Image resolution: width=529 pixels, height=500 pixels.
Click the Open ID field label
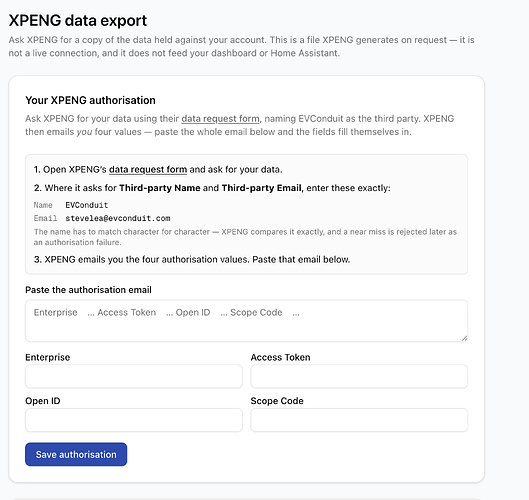[43, 401]
